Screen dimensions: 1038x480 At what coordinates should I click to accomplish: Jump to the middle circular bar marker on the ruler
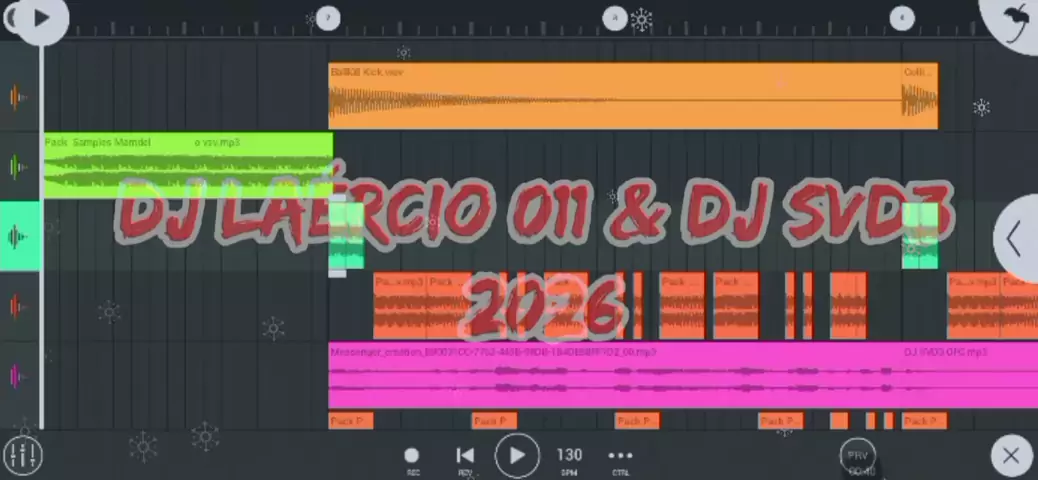point(615,18)
